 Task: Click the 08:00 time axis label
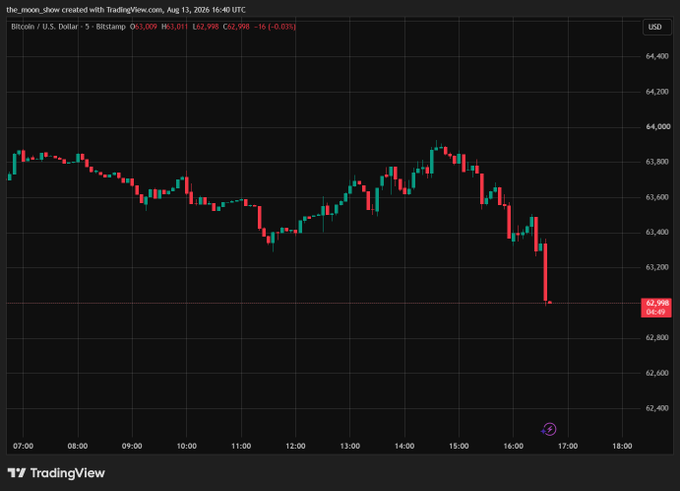tap(78, 446)
